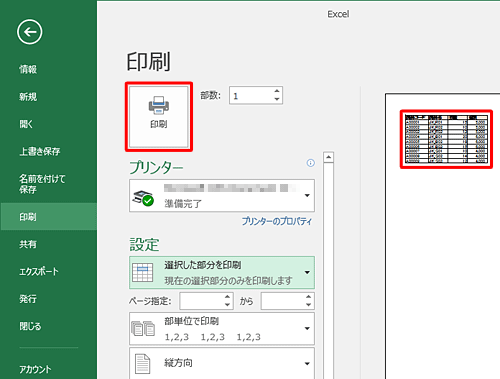
Task: Click the portrait page orientation icon
Action: tap(143, 364)
